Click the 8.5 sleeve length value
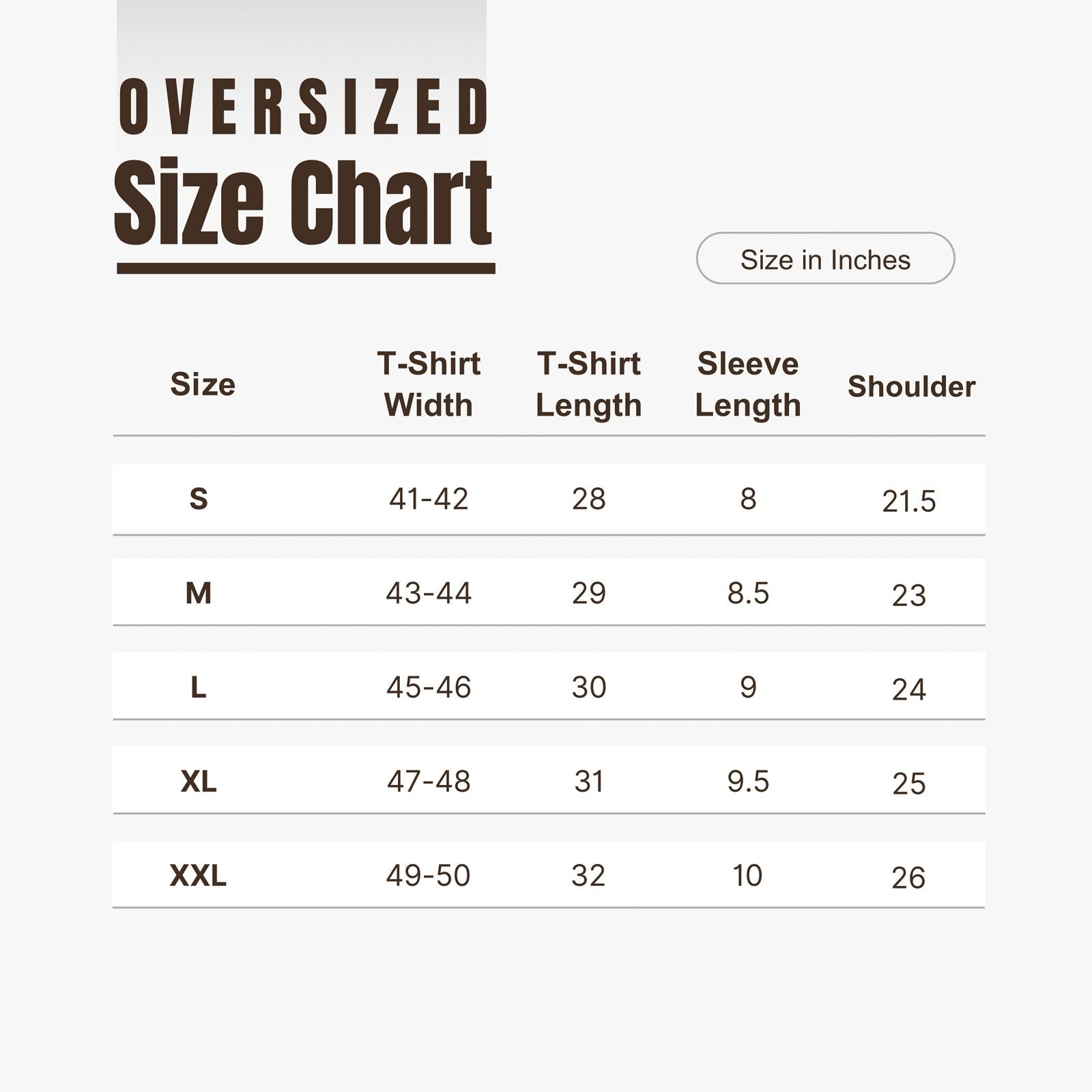 pyautogui.click(x=748, y=593)
